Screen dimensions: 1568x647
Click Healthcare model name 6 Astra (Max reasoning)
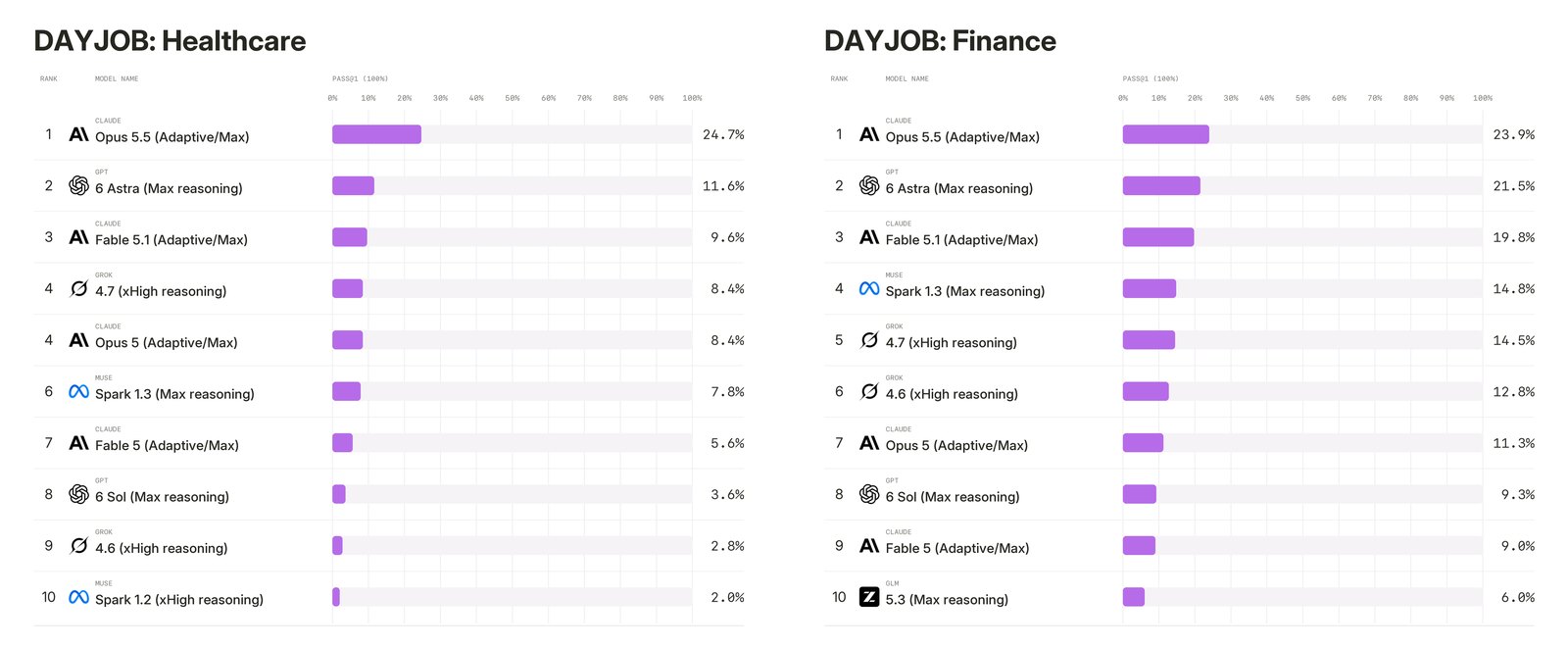tap(169, 188)
